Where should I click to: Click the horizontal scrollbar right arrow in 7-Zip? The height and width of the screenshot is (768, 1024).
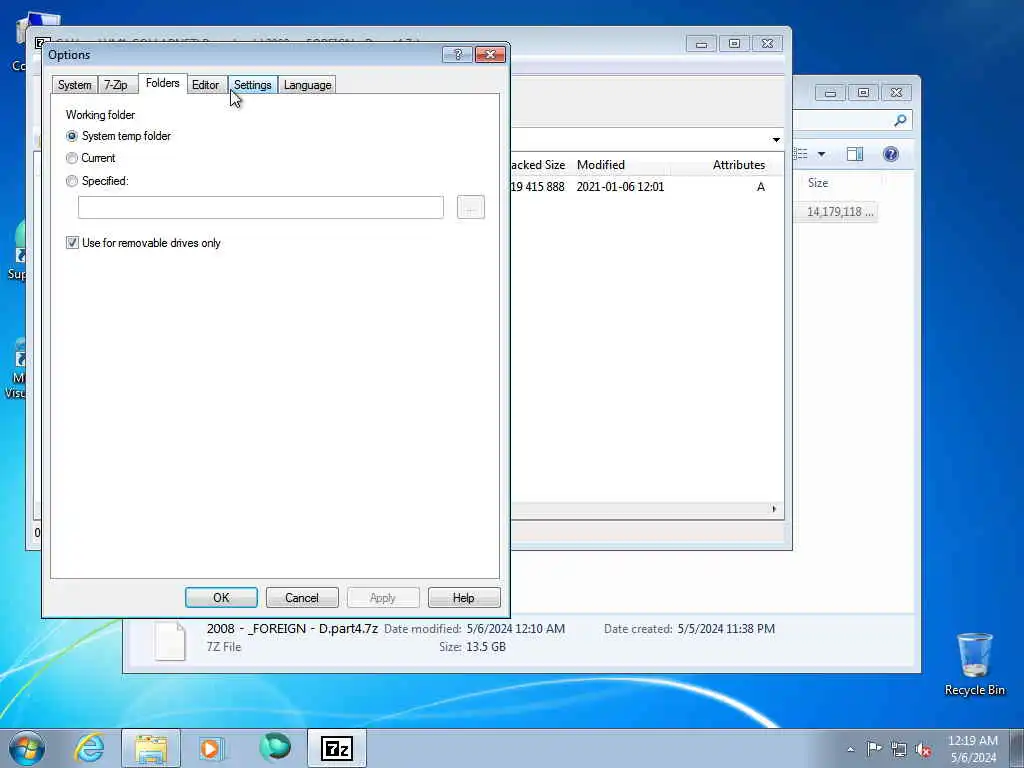coord(775,509)
